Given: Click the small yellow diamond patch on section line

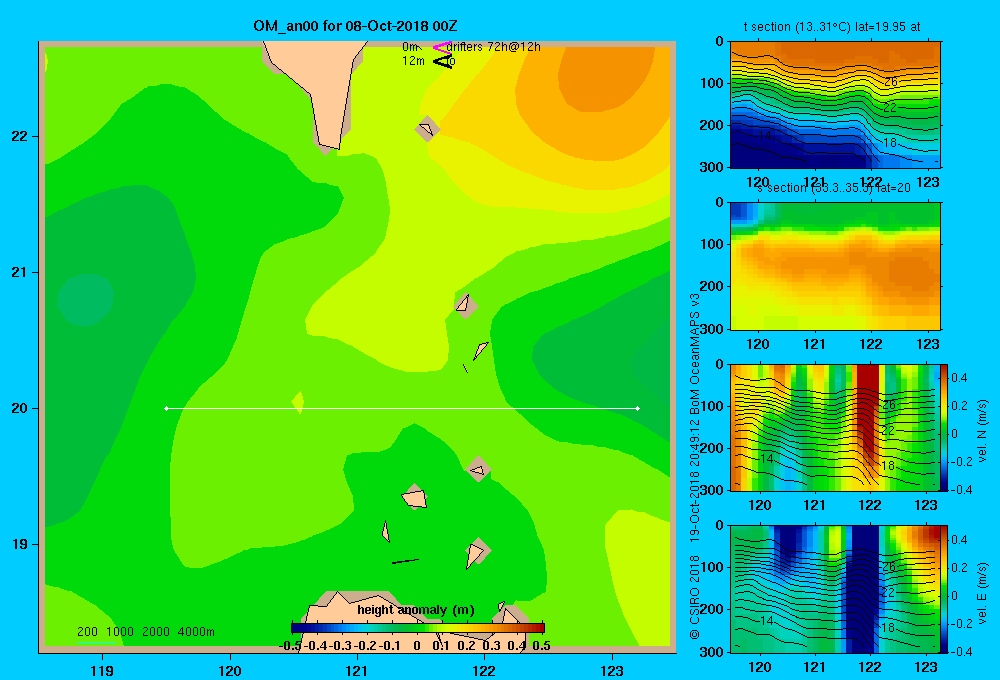Looking at the screenshot, I should pos(298,403).
